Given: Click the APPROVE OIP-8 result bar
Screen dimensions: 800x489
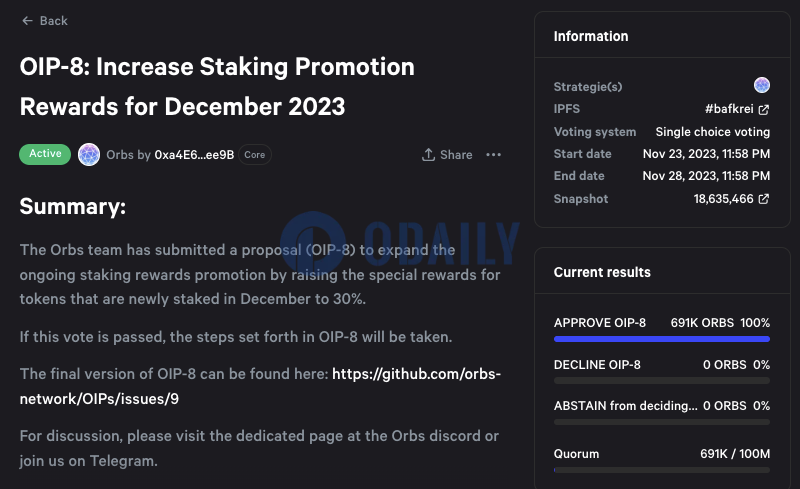Looking at the screenshot, I should pos(662,339).
